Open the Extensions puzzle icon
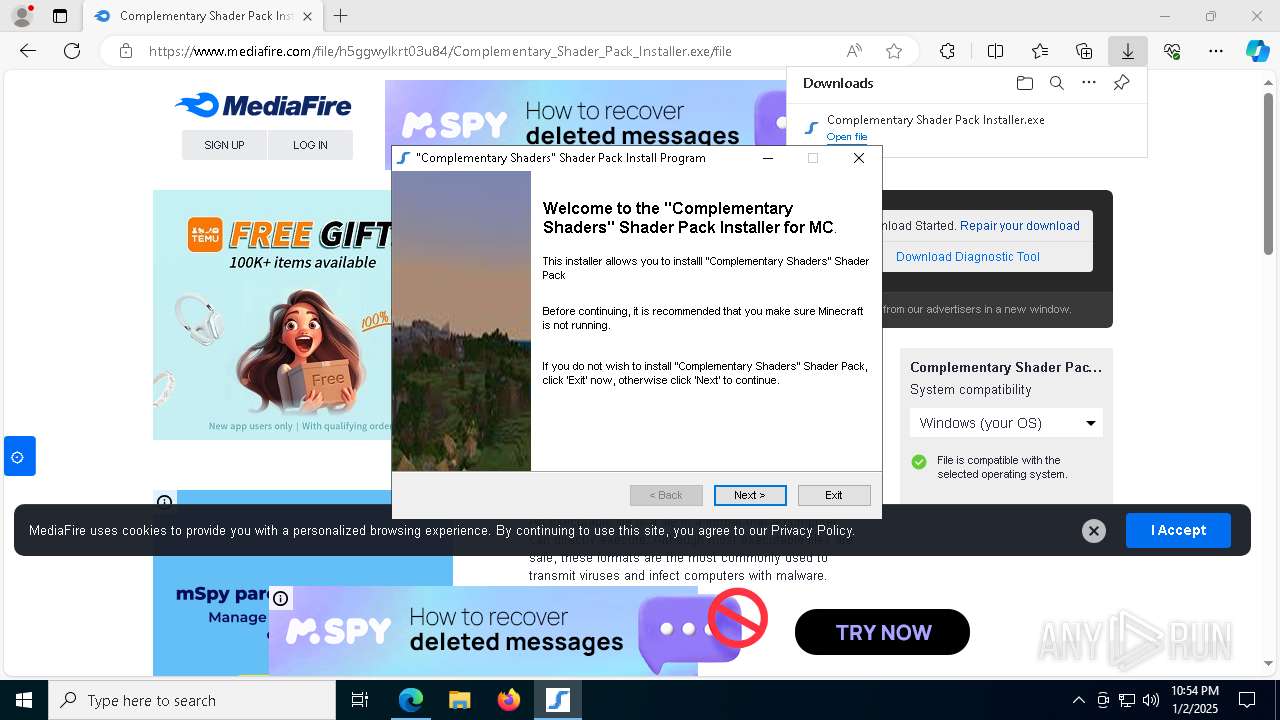1280x720 pixels. [947, 51]
